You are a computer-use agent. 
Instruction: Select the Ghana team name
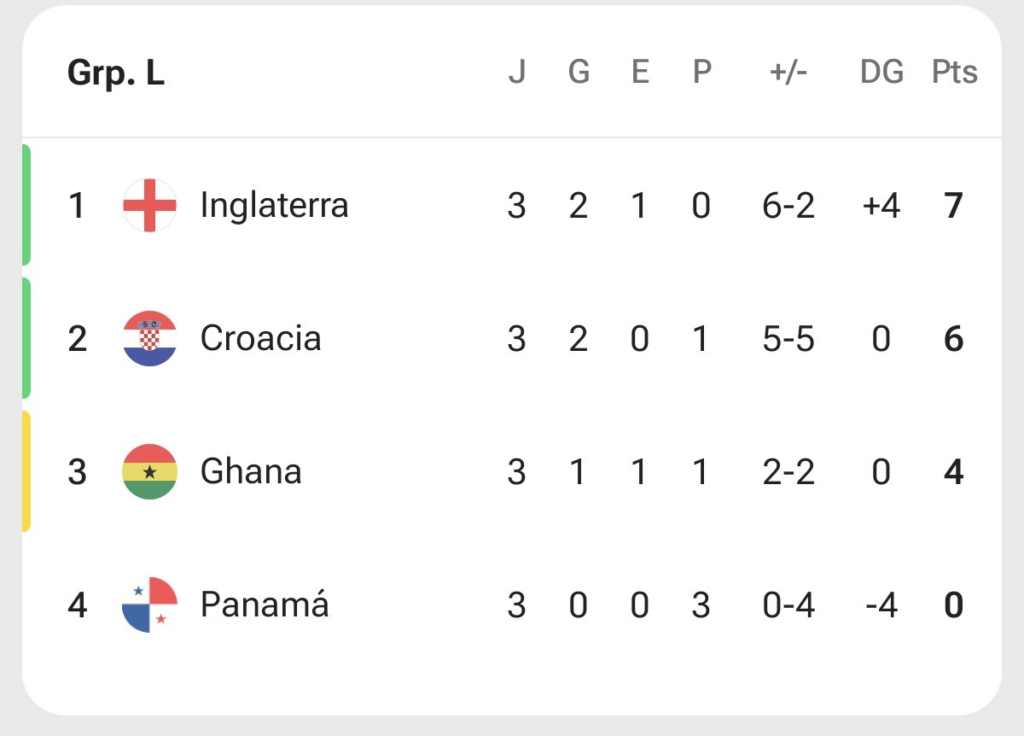pos(251,472)
